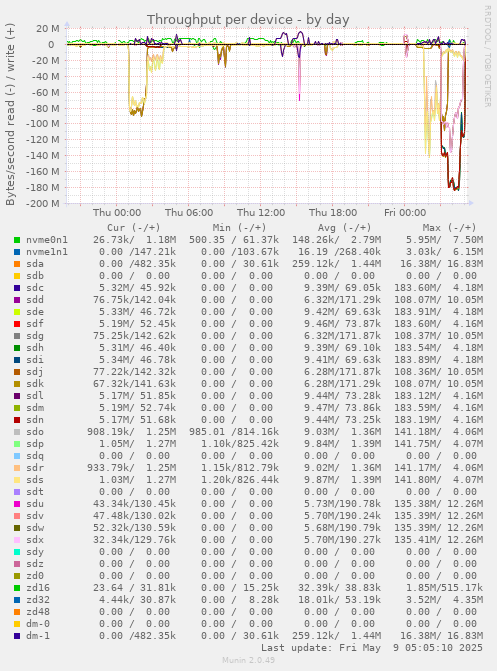Click the nvme0n1 green legend swatch
This screenshot has width=497, height=671.
(17, 240)
